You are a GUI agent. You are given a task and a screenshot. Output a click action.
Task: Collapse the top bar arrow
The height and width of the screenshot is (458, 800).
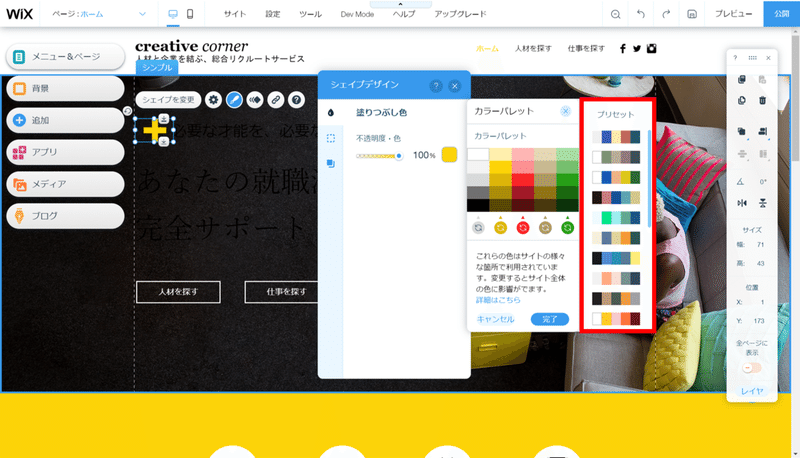[x=401, y=4]
